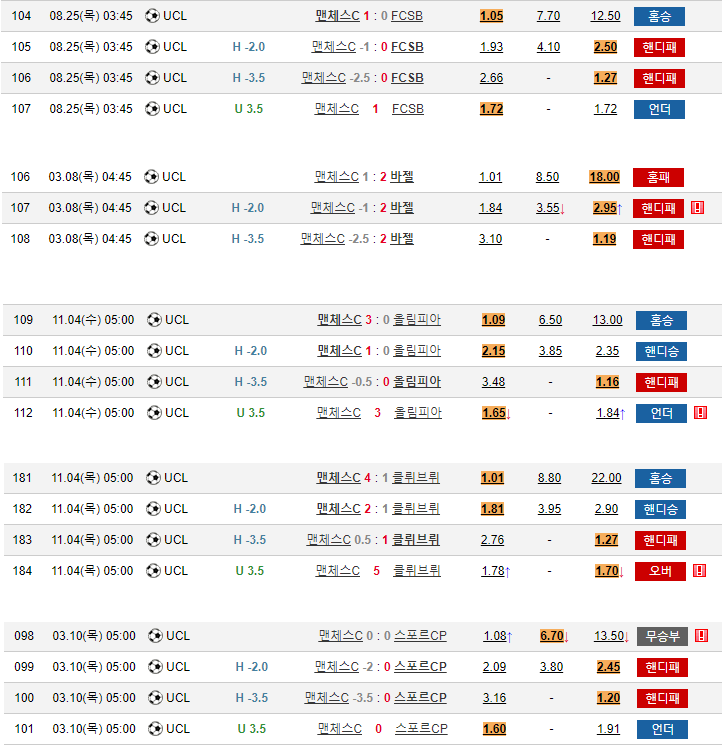The image size is (722, 746).
Task: Click red alert icon on 바젤 핸디패 row
Action: click(697, 208)
